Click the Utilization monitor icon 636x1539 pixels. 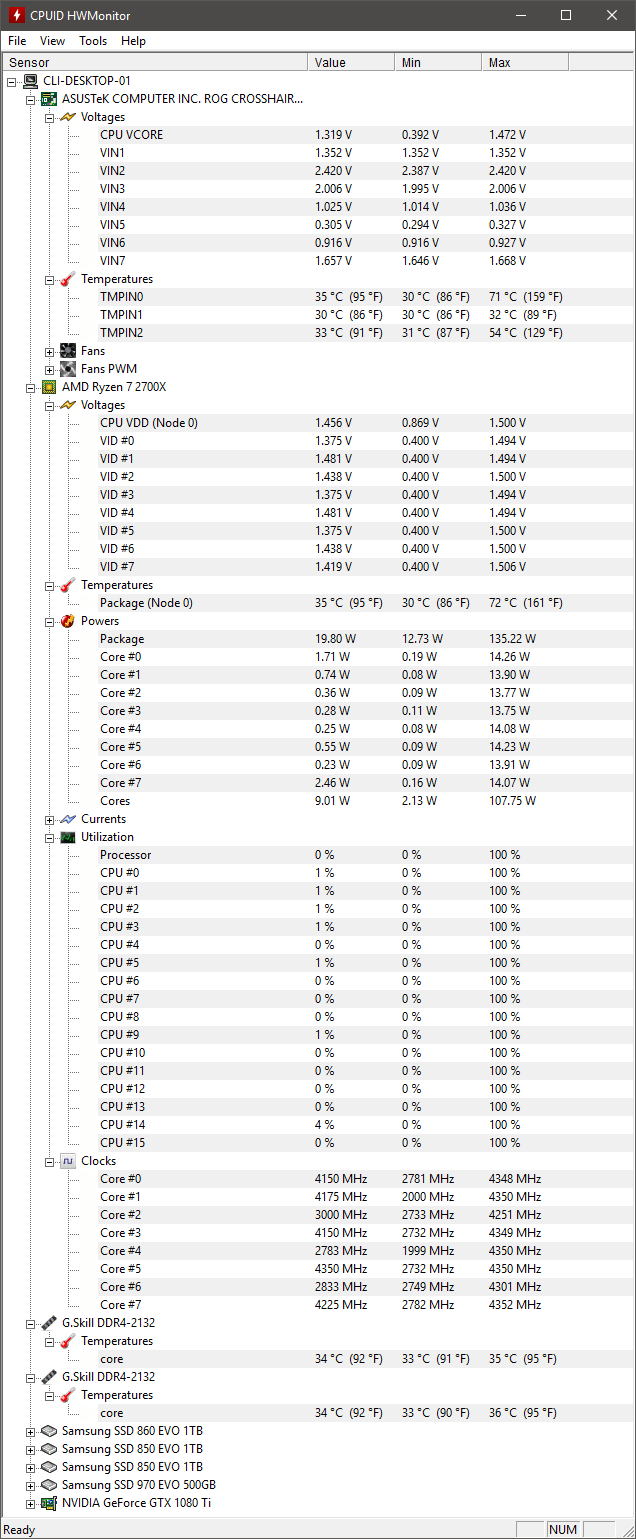[x=68, y=837]
